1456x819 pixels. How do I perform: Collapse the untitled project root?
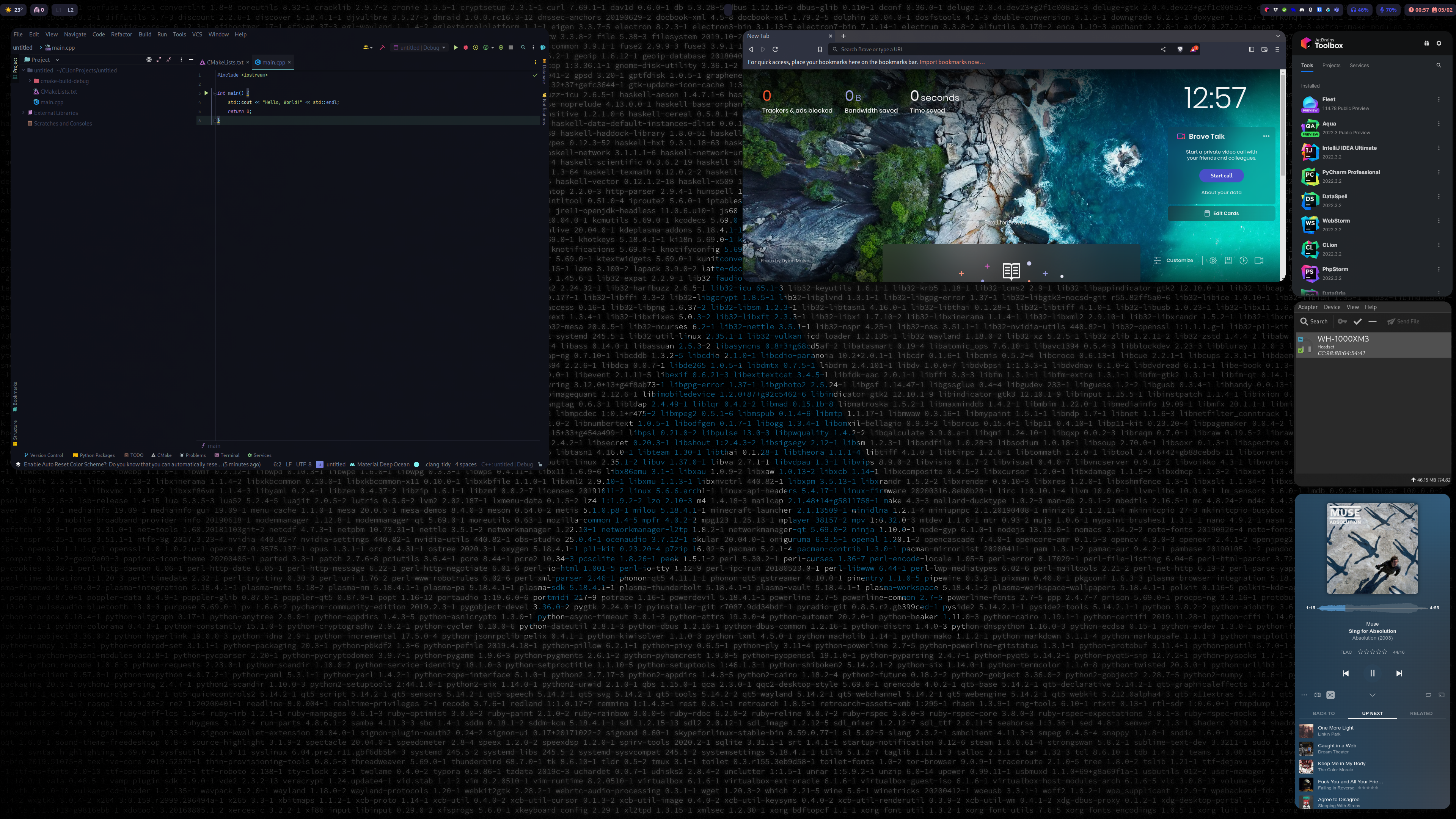coord(23,71)
